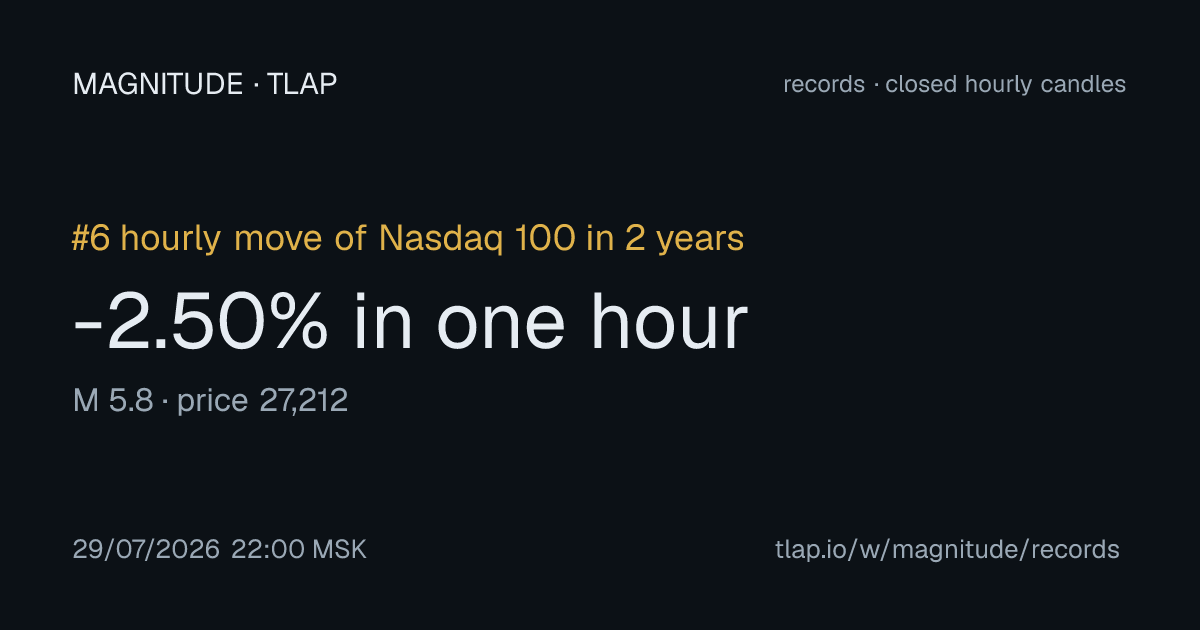This screenshot has height=630, width=1200.
Task: Click the "in 2 years" period text
Action: click(657, 240)
